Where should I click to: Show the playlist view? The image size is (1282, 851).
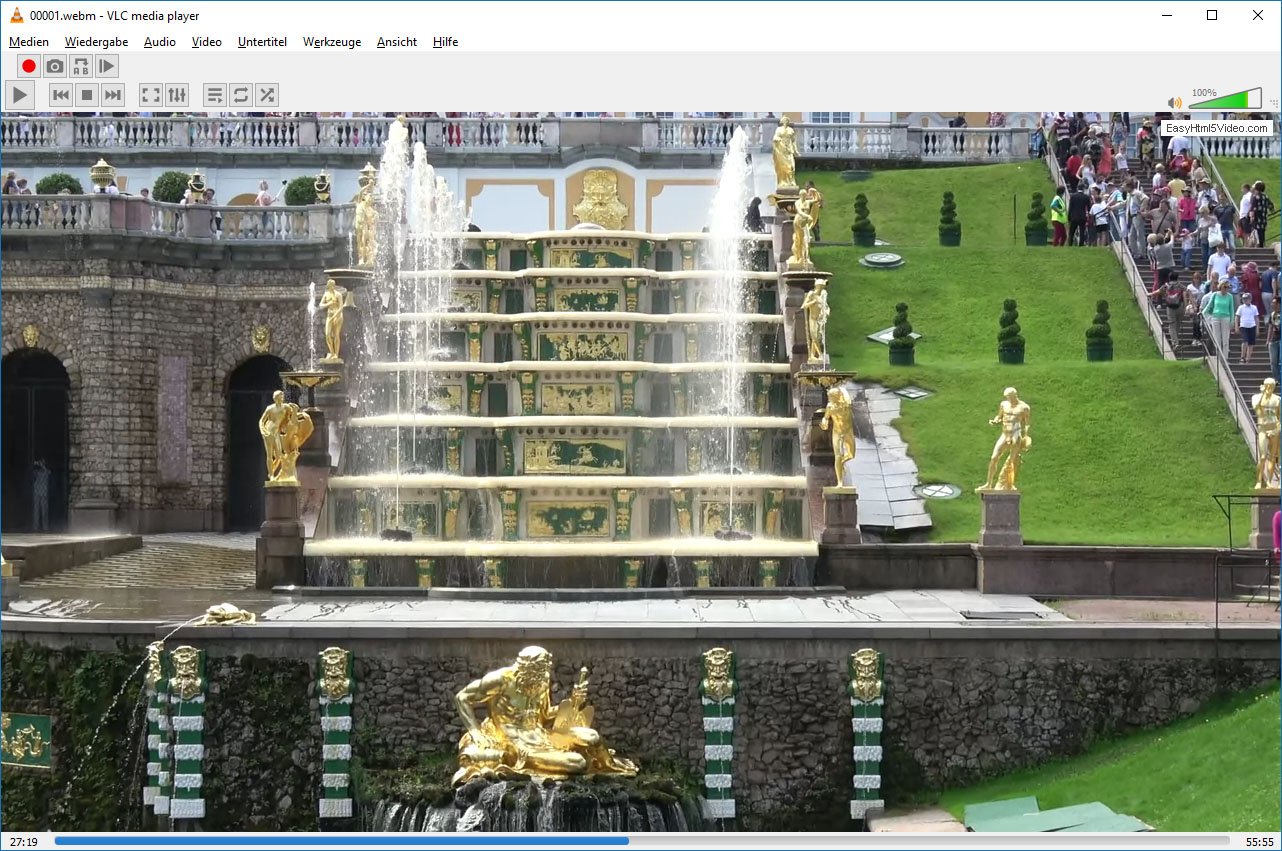[x=215, y=95]
